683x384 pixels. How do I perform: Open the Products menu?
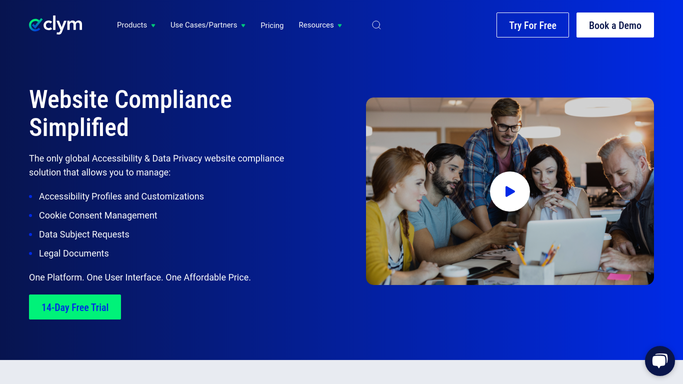(132, 25)
